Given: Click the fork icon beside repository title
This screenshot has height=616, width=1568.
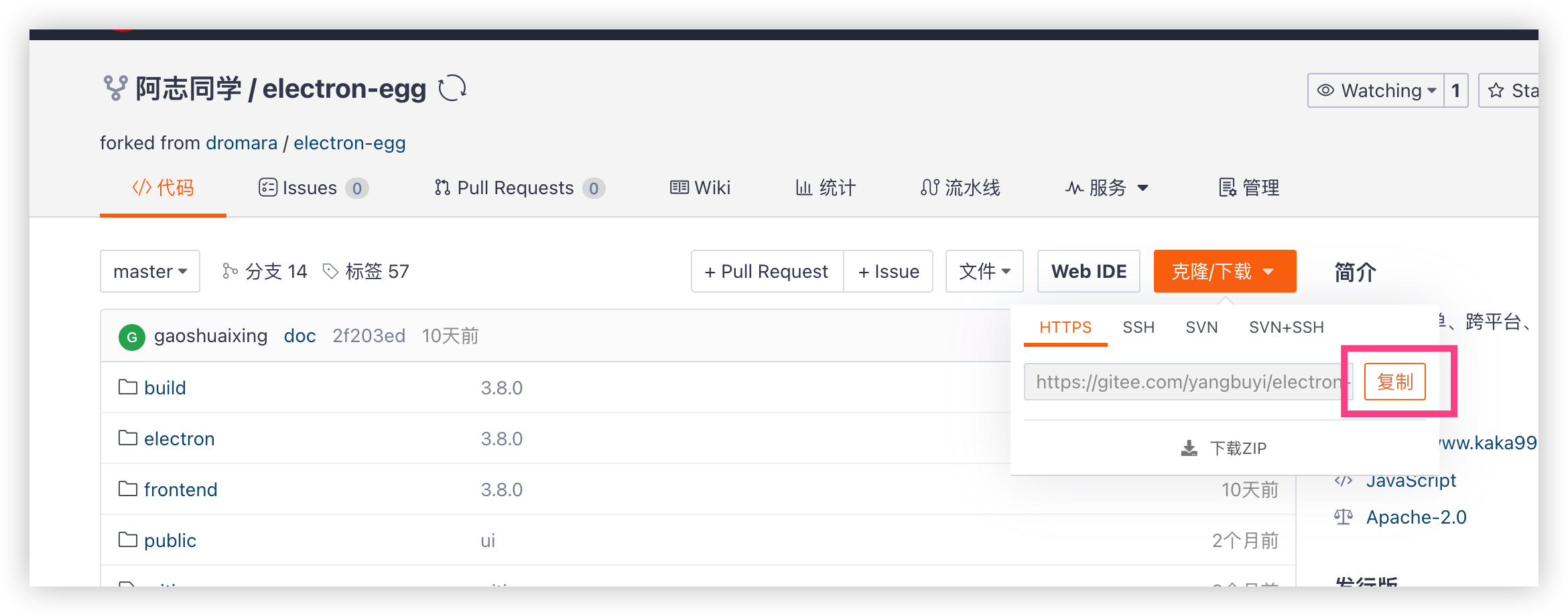Looking at the screenshot, I should coord(115,88).
